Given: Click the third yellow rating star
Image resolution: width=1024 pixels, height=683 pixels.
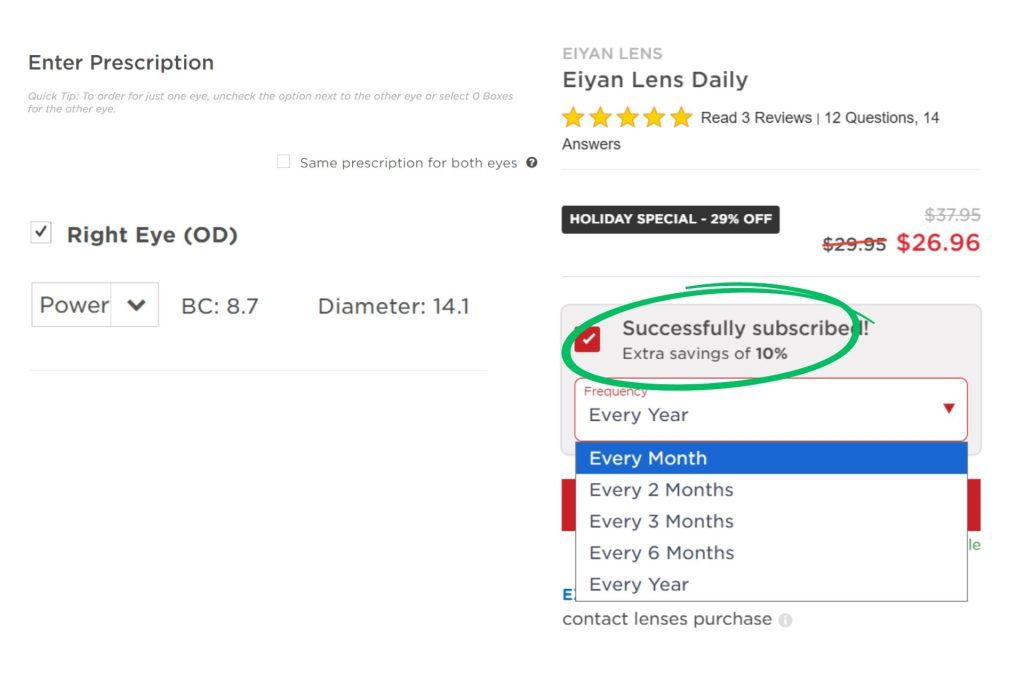Looking at the screenshot, I should pyautogui.click(x=627, y=118).
